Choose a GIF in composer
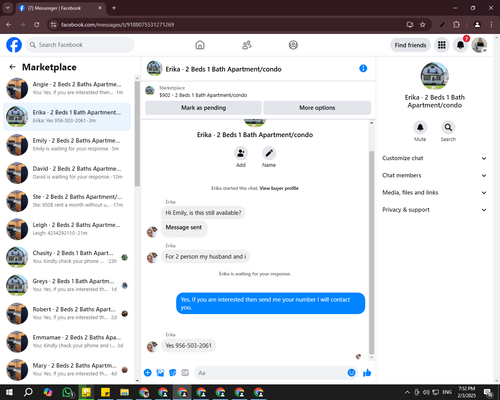500x400 pixels. click(185, 373)
